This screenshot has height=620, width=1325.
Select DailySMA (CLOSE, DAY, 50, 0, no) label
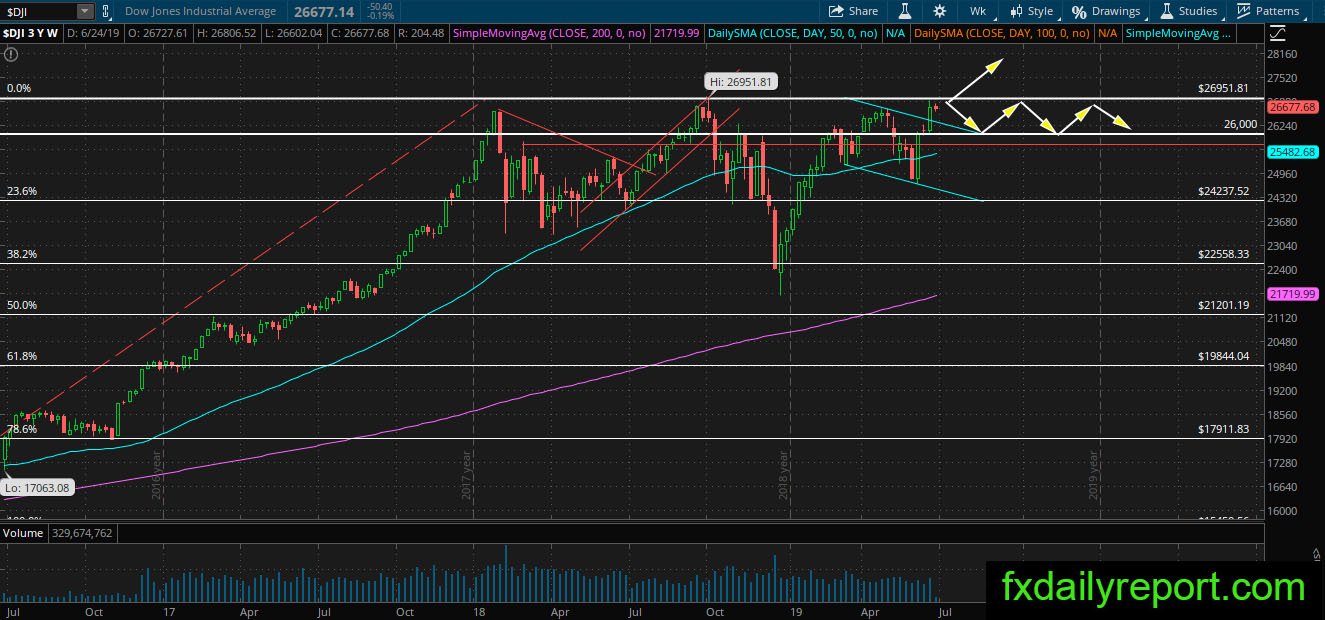pyautogui.click(x=793, y=34)
